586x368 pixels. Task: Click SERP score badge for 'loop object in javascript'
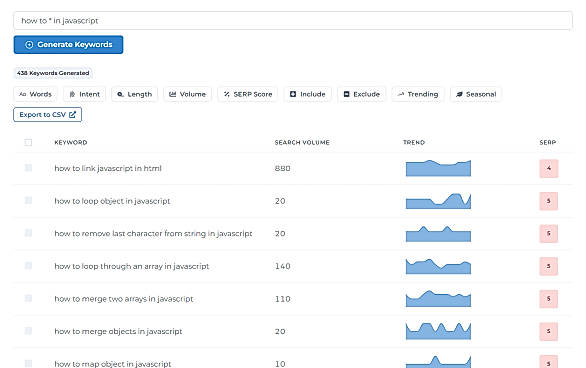[x=549, y=201]
